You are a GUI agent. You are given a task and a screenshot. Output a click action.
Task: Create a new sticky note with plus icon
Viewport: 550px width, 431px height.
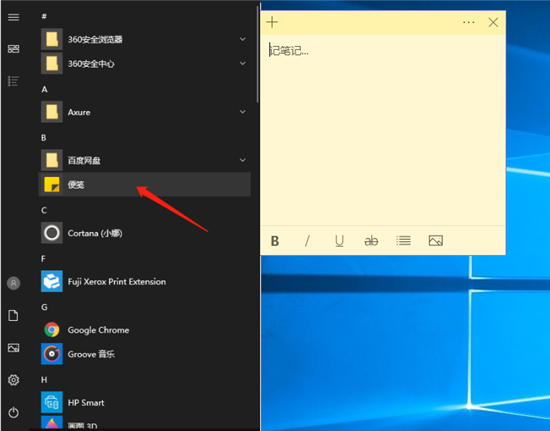[x=272, y=22]
